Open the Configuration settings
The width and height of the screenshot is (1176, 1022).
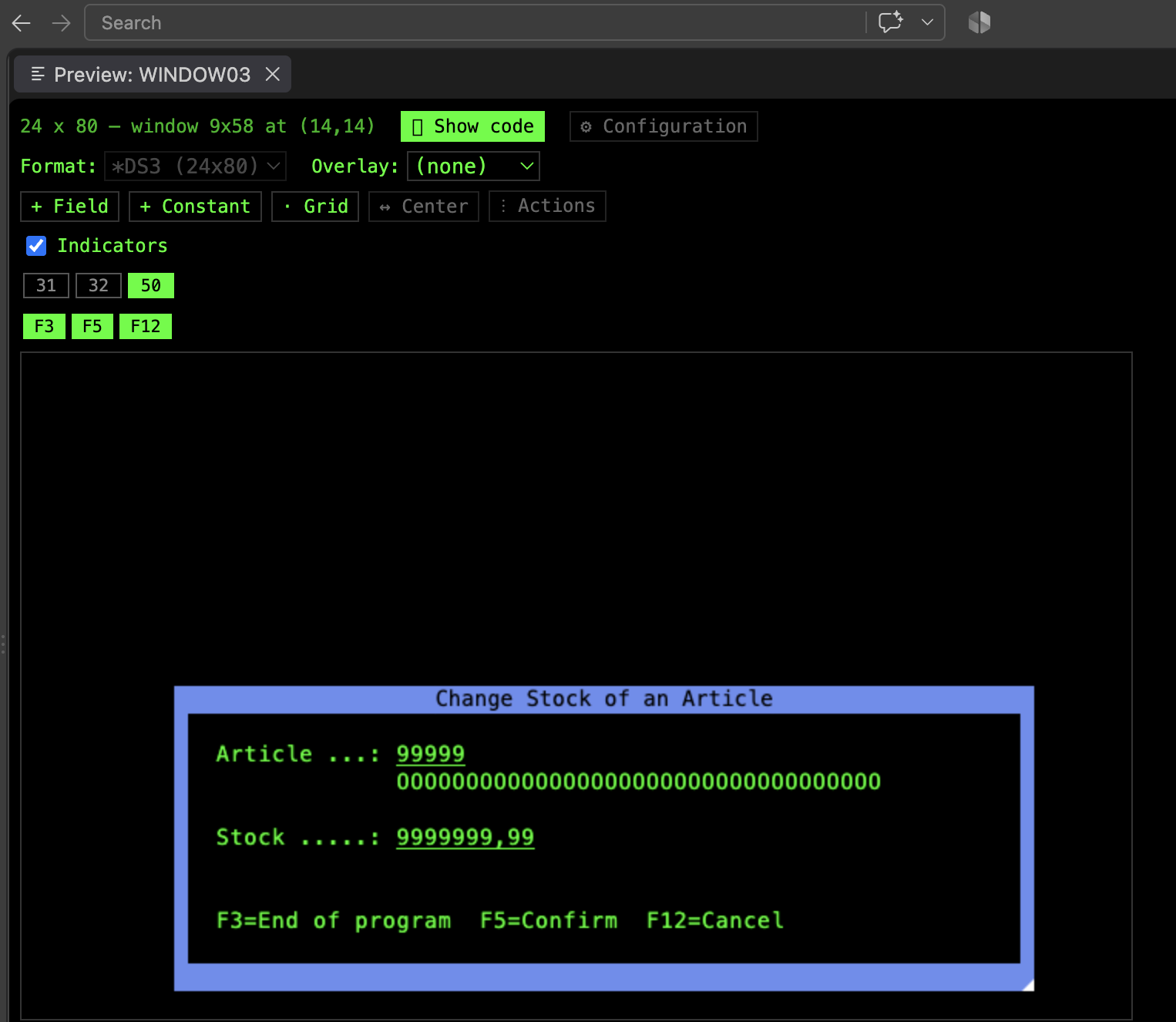[664, 126]
